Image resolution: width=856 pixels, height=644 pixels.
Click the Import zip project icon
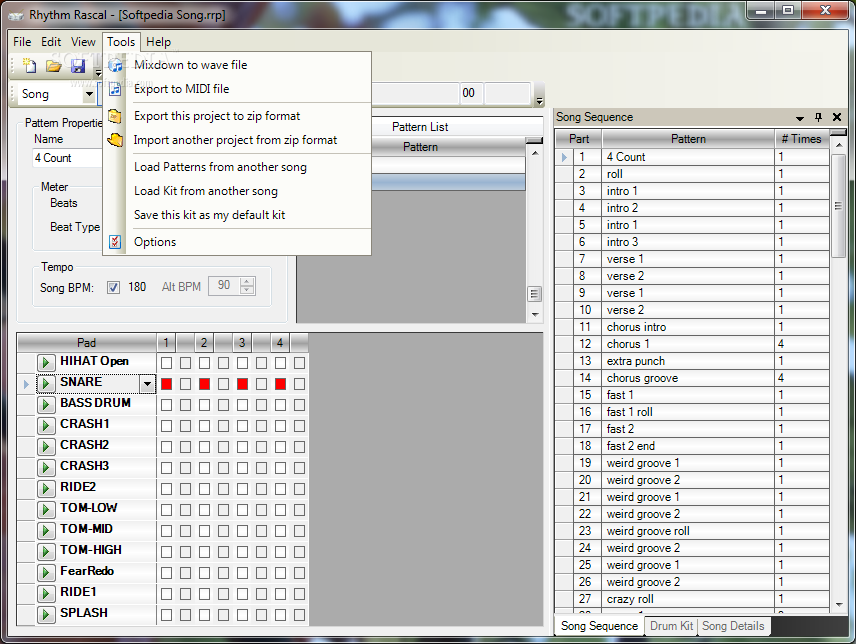click(x=115, y=140)
